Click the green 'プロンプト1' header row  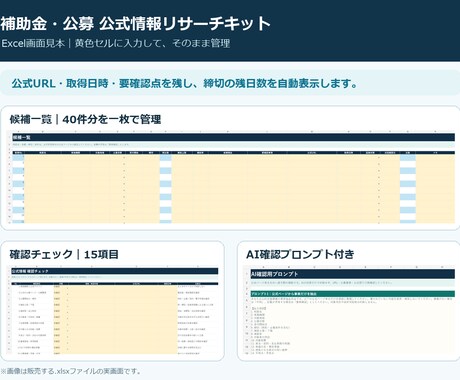point(352,294)
